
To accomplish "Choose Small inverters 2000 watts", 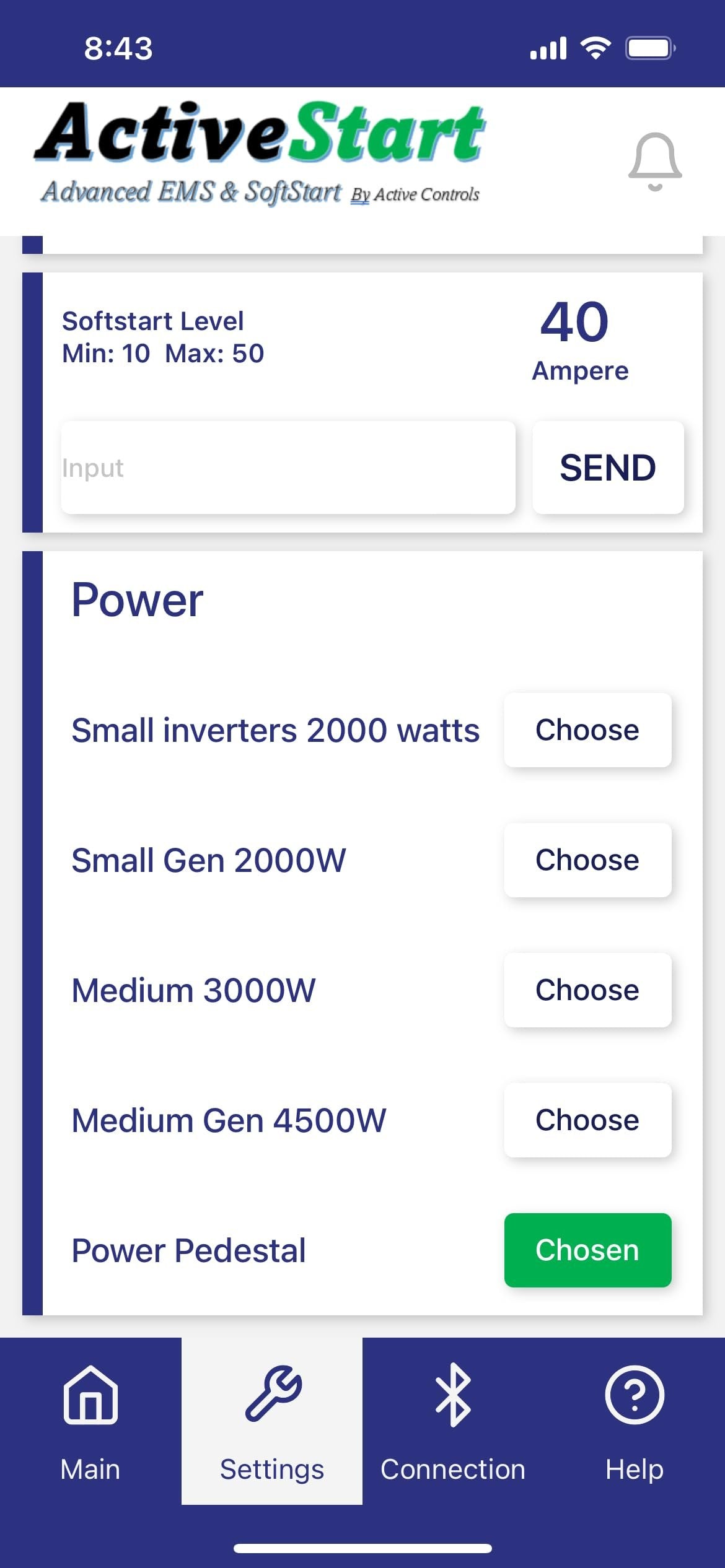I will tap(587, 730).
